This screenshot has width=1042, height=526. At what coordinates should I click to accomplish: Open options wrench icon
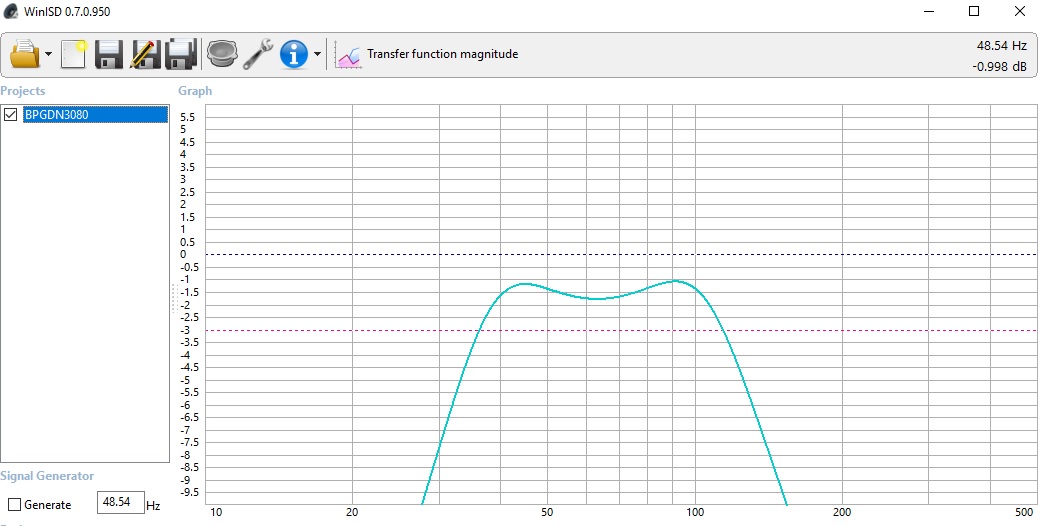(x=258, y=54)
